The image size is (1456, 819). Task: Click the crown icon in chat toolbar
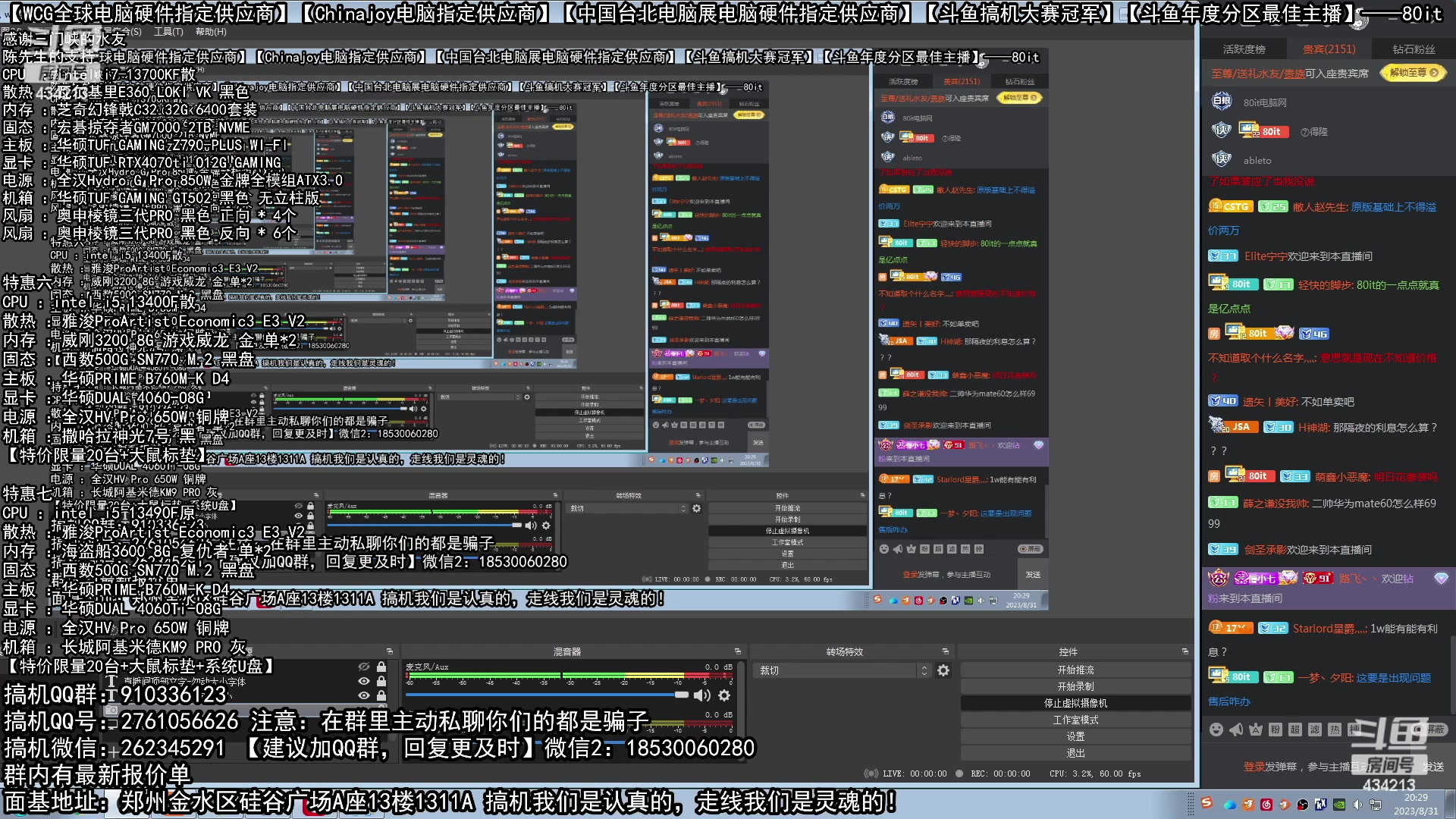[1256, 730]
